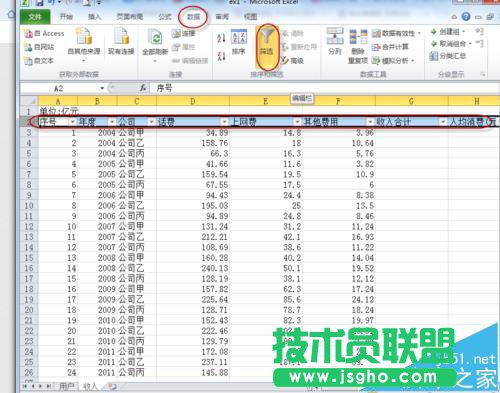
Task: Click the 清除 clear filter item
Action: pos(293,33)
